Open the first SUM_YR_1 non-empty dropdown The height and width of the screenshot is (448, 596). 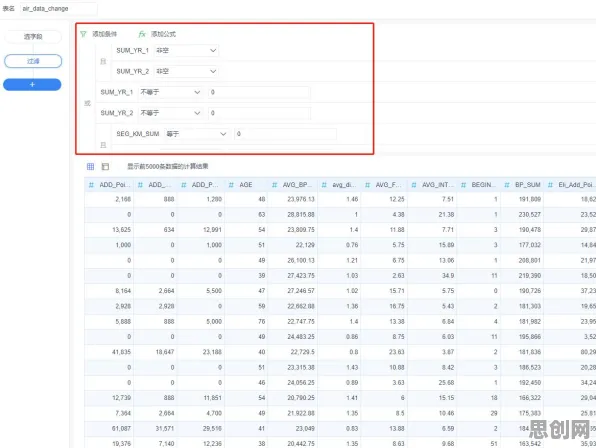186,51
